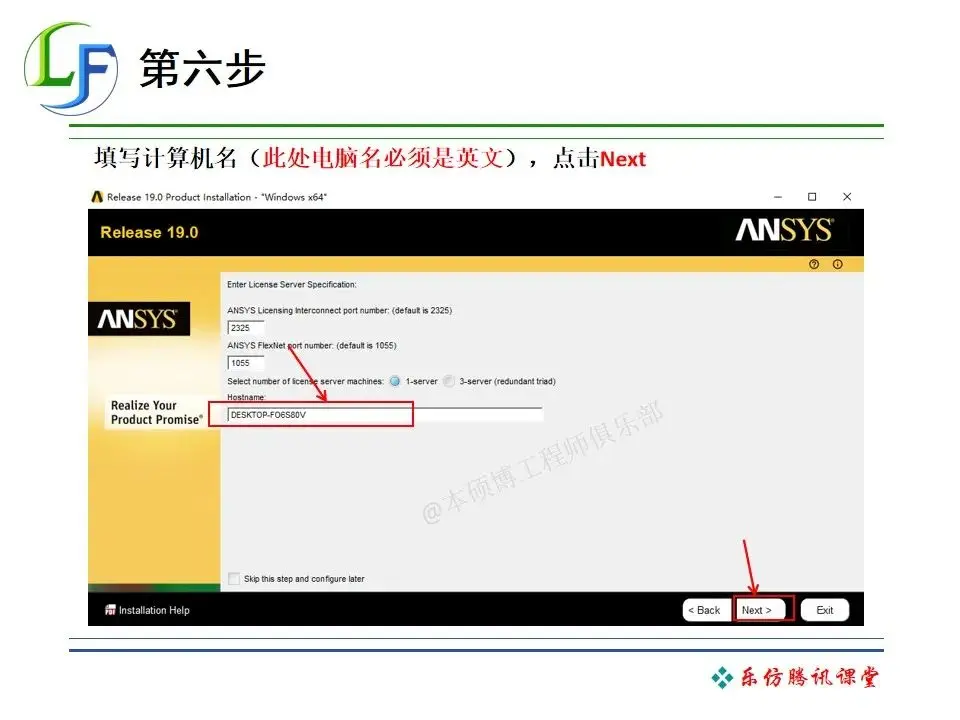Maximize the installer window
960x720 pixels.
(812, 197)
